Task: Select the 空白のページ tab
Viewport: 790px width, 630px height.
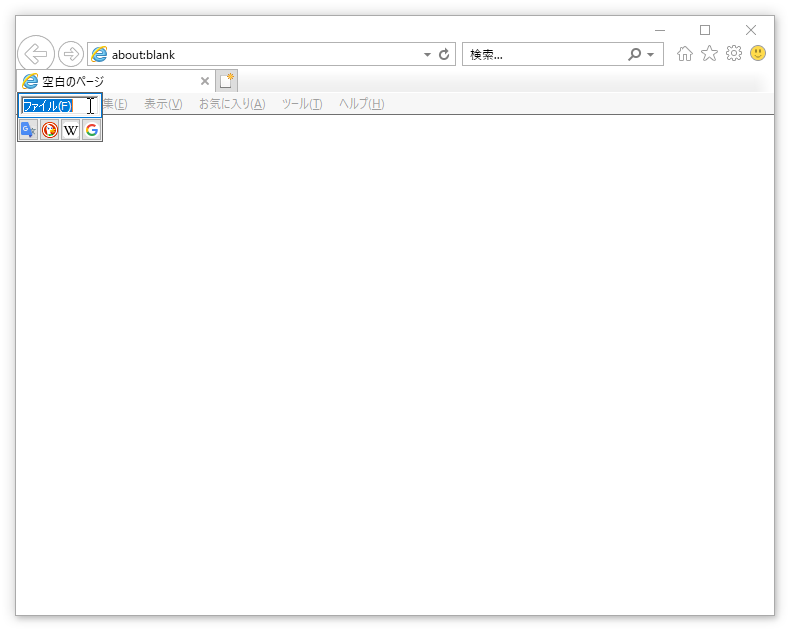Action: tap(116, 81)
